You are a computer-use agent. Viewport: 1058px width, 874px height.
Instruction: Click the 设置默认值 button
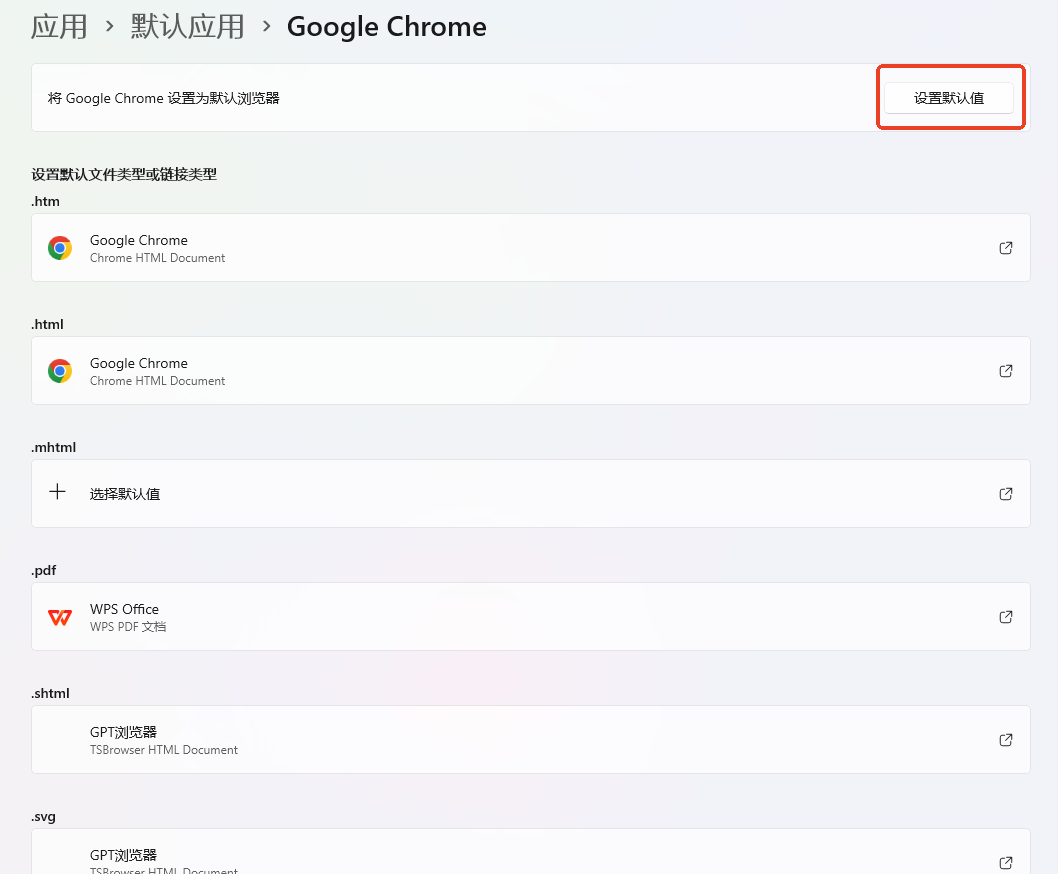(949, 98)
